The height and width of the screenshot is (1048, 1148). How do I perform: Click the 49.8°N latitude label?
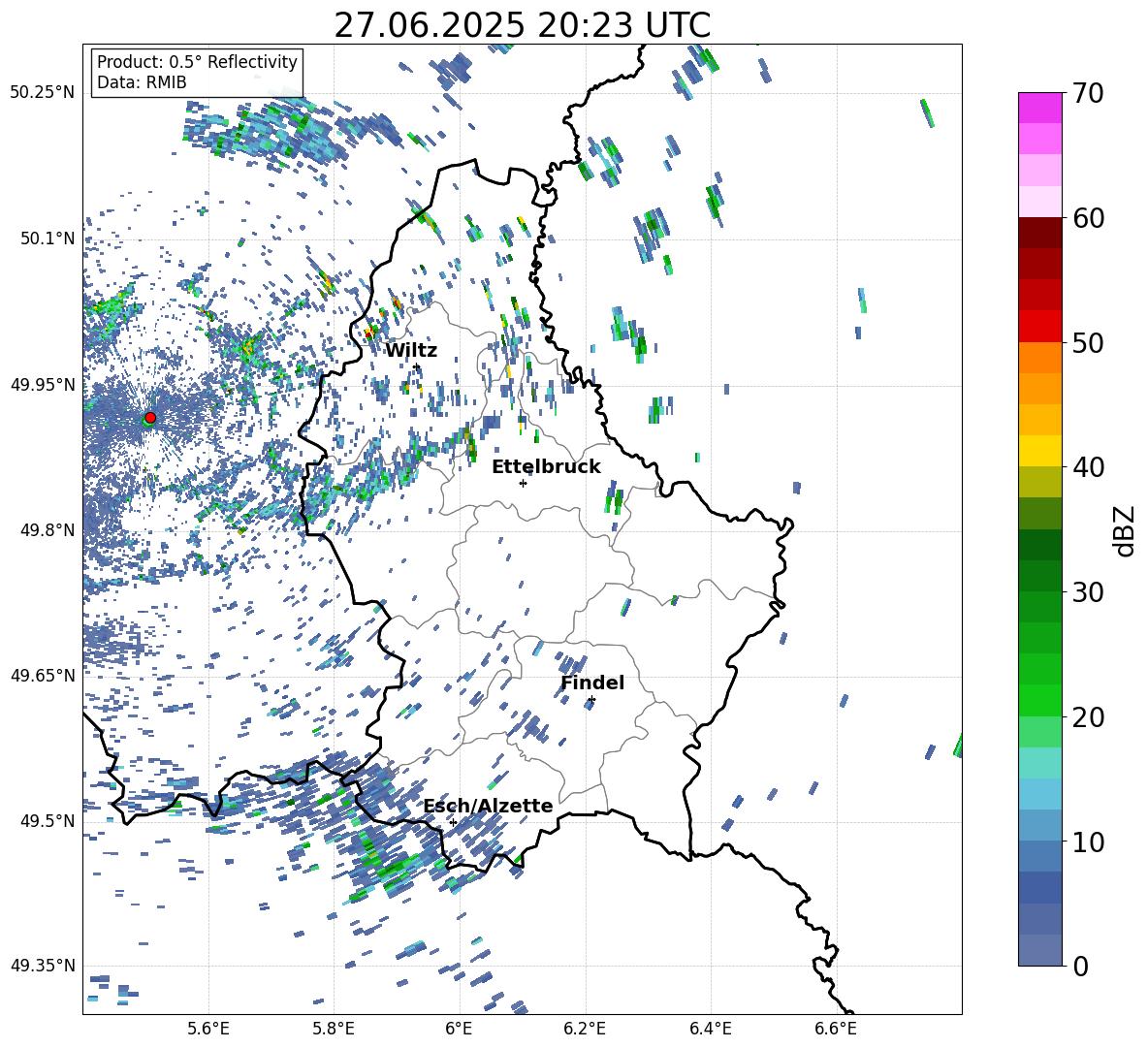[48, 530]
